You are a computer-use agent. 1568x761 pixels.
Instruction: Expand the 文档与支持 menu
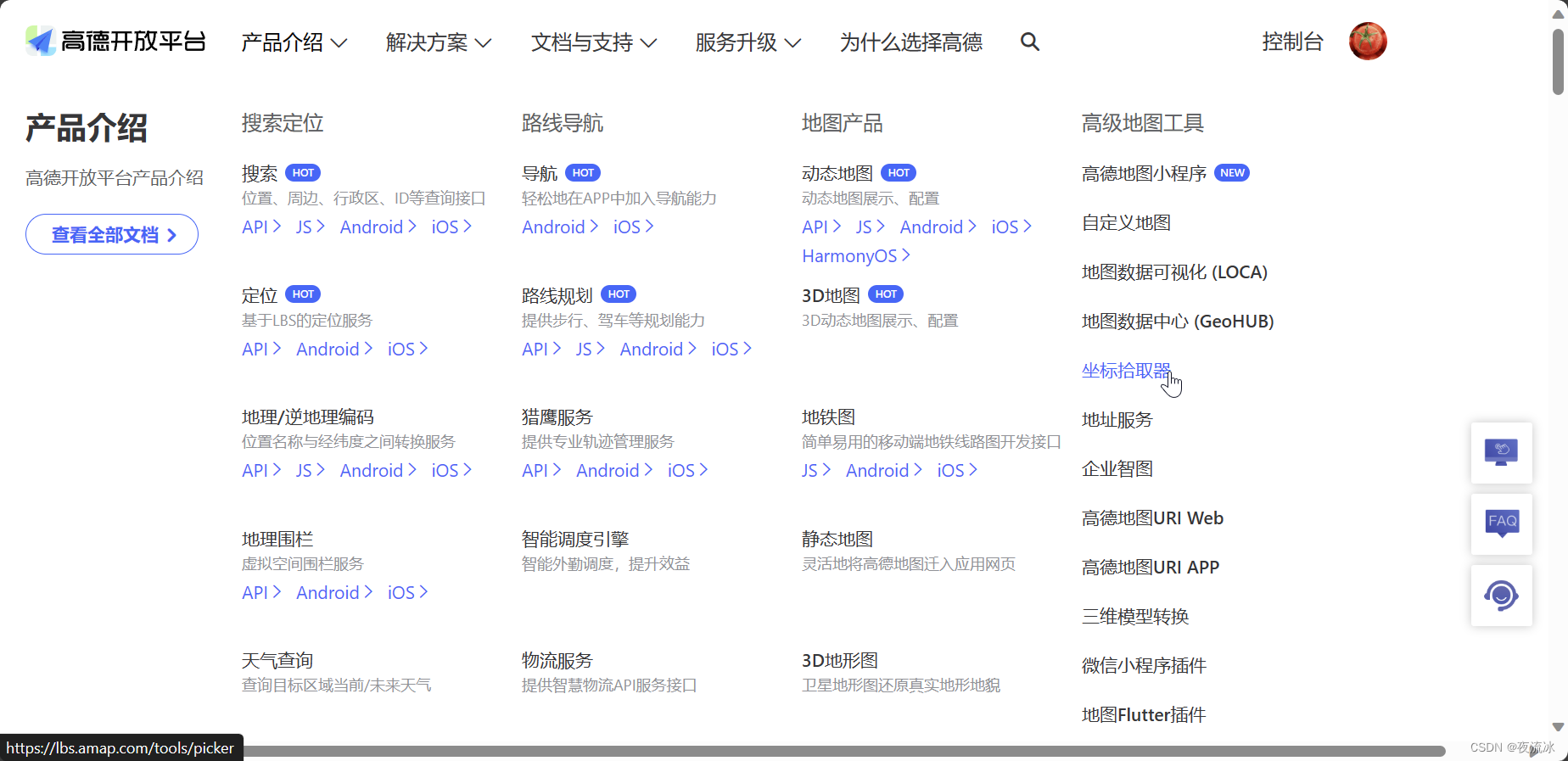tap(593, 42)
